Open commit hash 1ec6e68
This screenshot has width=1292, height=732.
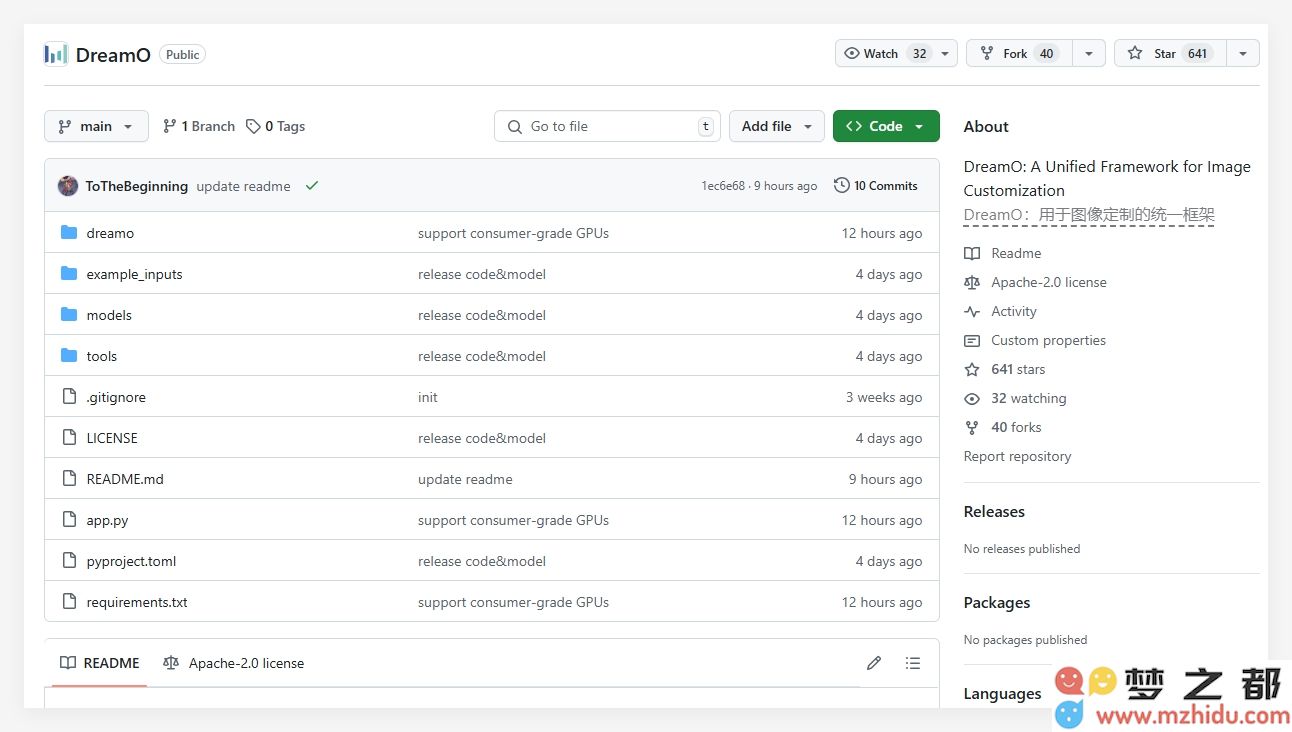(723, 186)
